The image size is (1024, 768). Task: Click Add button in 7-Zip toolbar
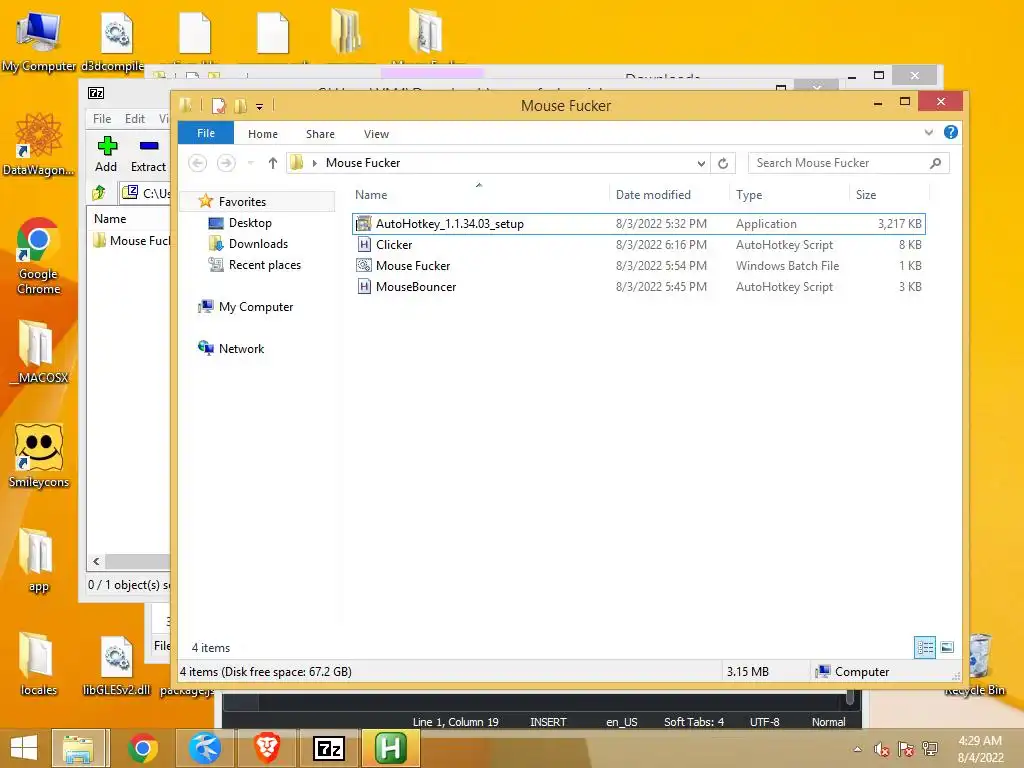[x=106, y=154]
